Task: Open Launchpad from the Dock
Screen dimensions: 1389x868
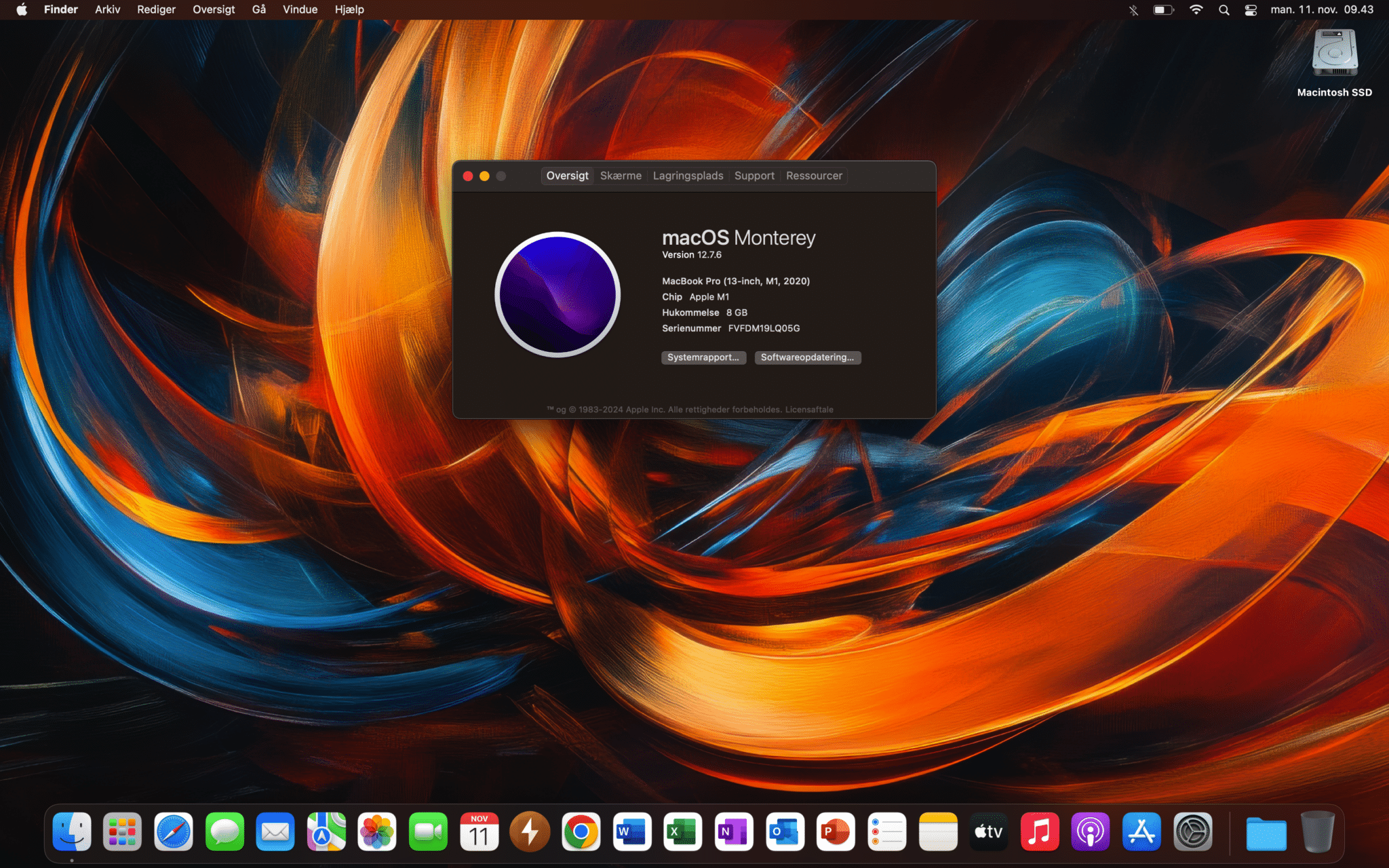Action: click(123, 832)
